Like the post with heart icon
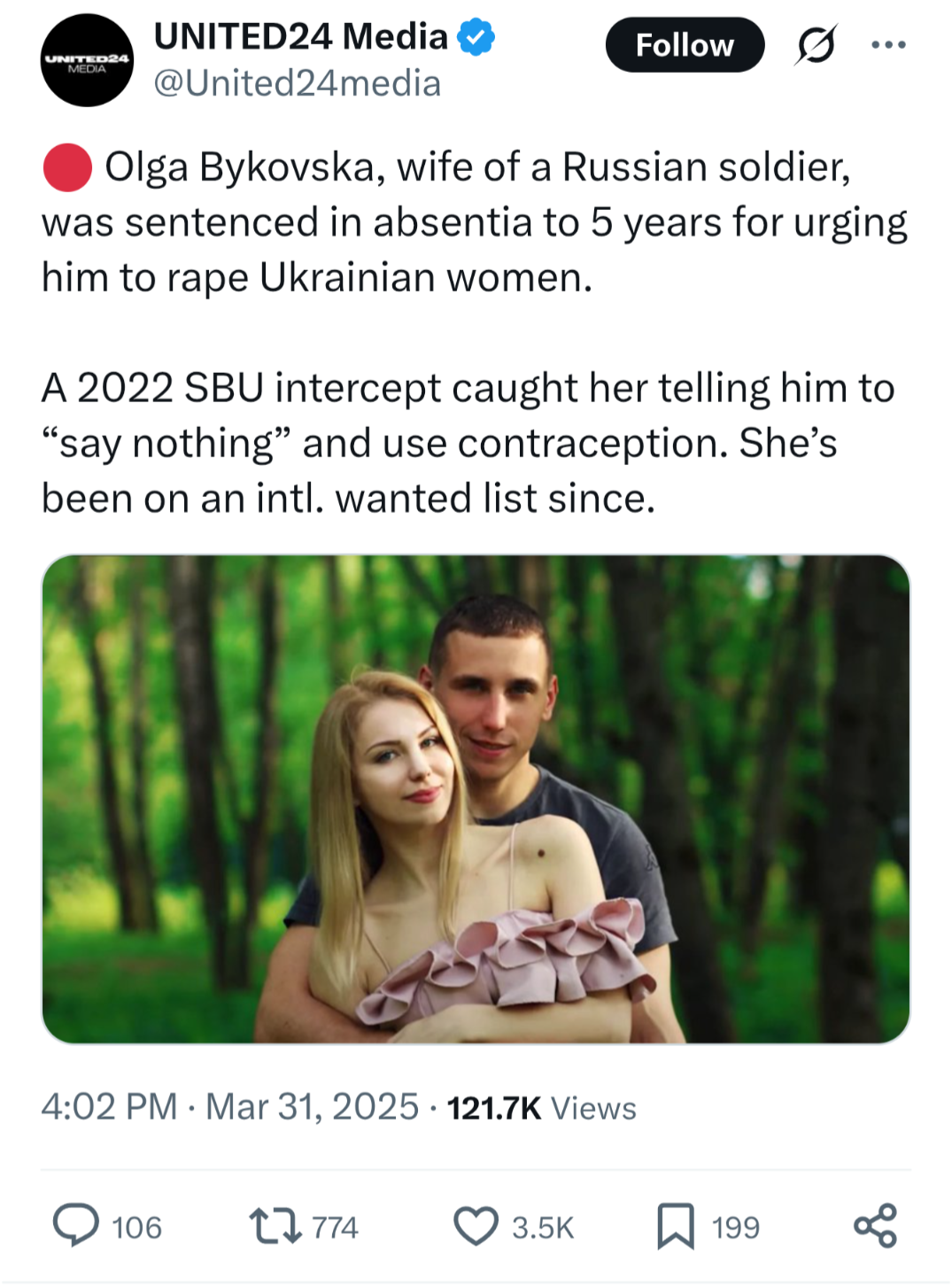Screen dimensions: 952x1287 [x=476, y=1227]
